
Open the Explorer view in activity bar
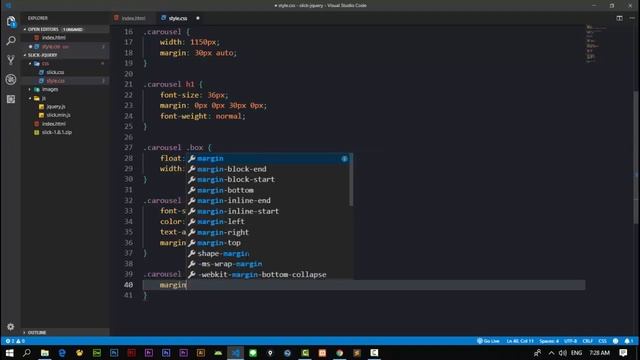(x=11, y=21)
